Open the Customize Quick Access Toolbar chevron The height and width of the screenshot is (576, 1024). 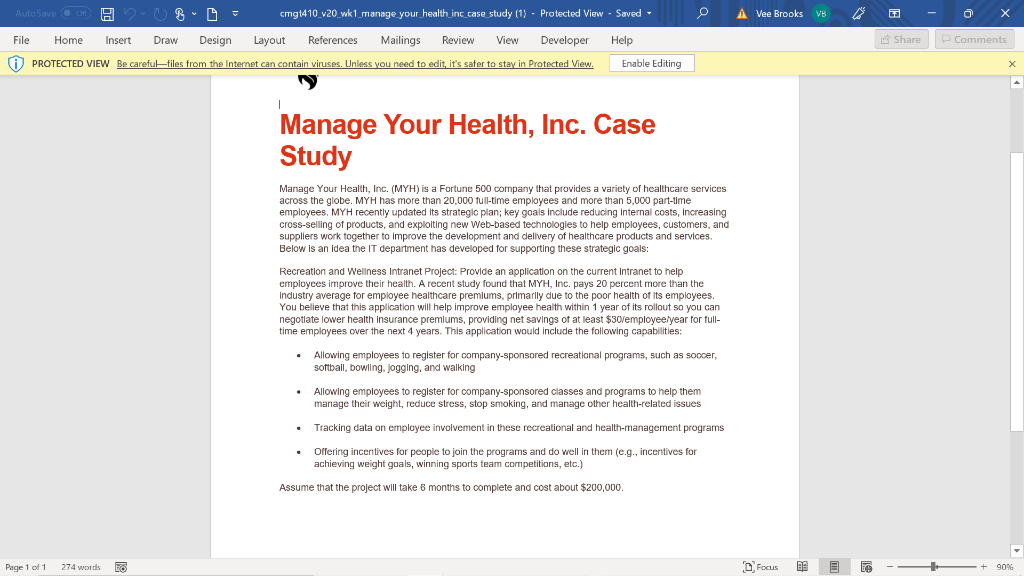click(235, 14)
